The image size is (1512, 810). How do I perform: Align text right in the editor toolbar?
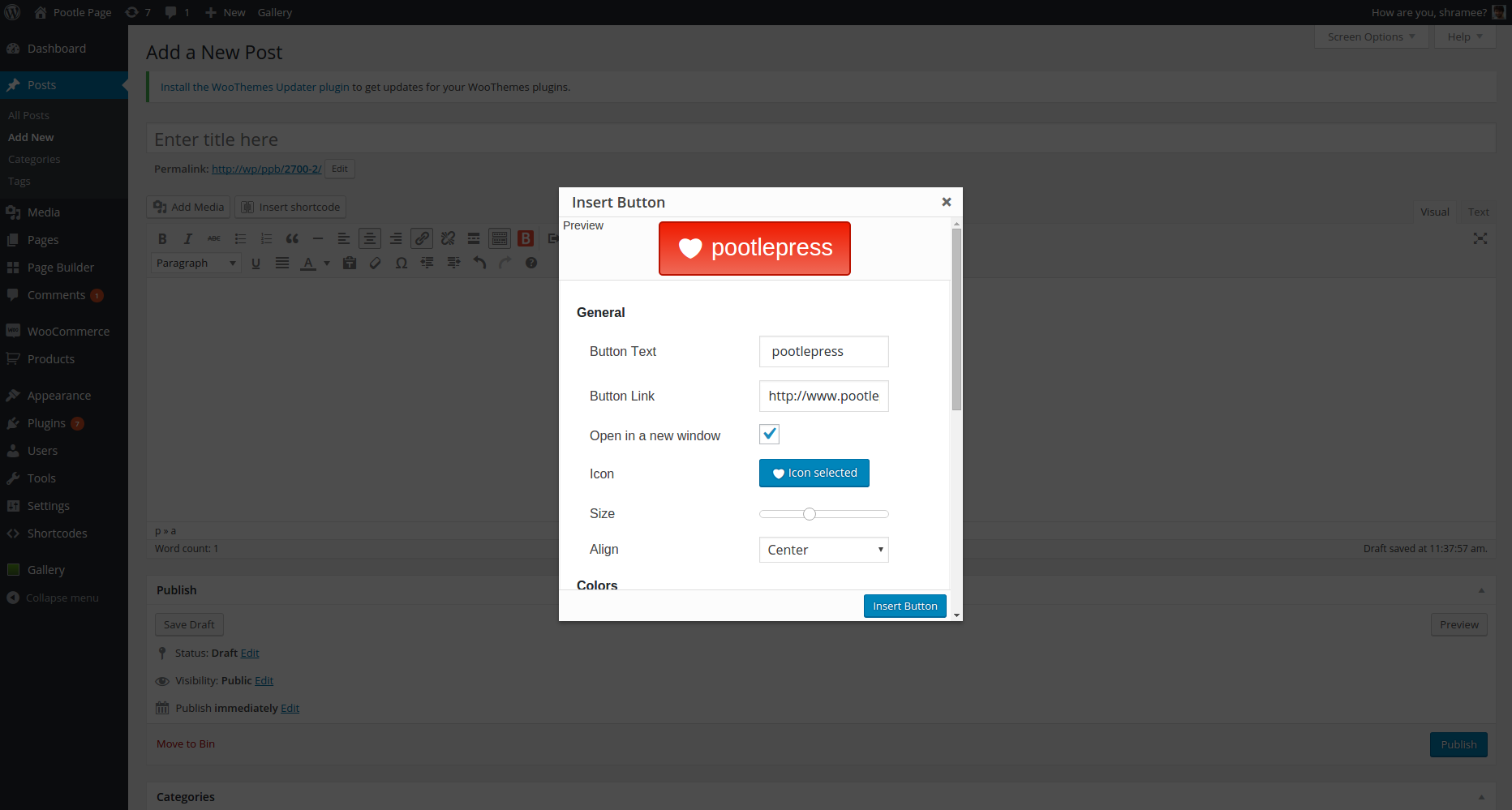click(x=396, y=238)
